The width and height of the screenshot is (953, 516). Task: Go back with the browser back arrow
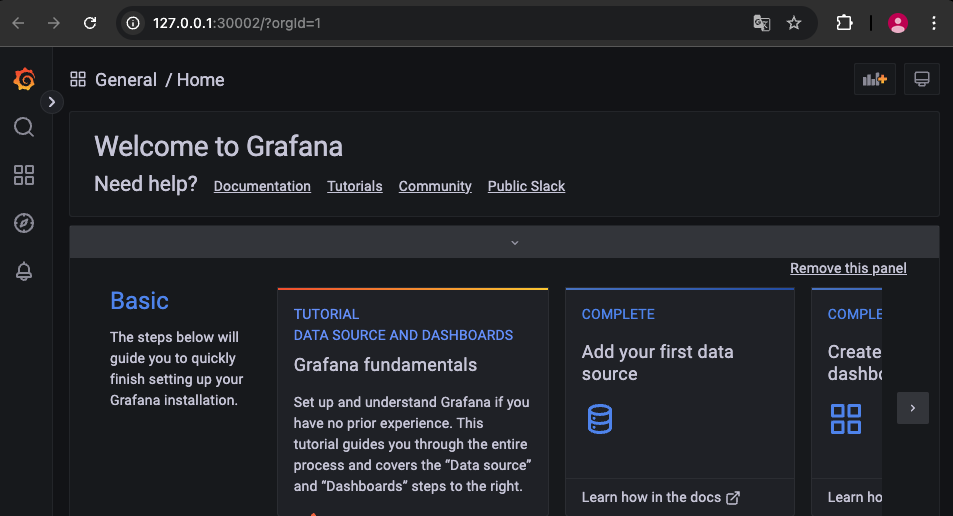(x=18, y=23)
